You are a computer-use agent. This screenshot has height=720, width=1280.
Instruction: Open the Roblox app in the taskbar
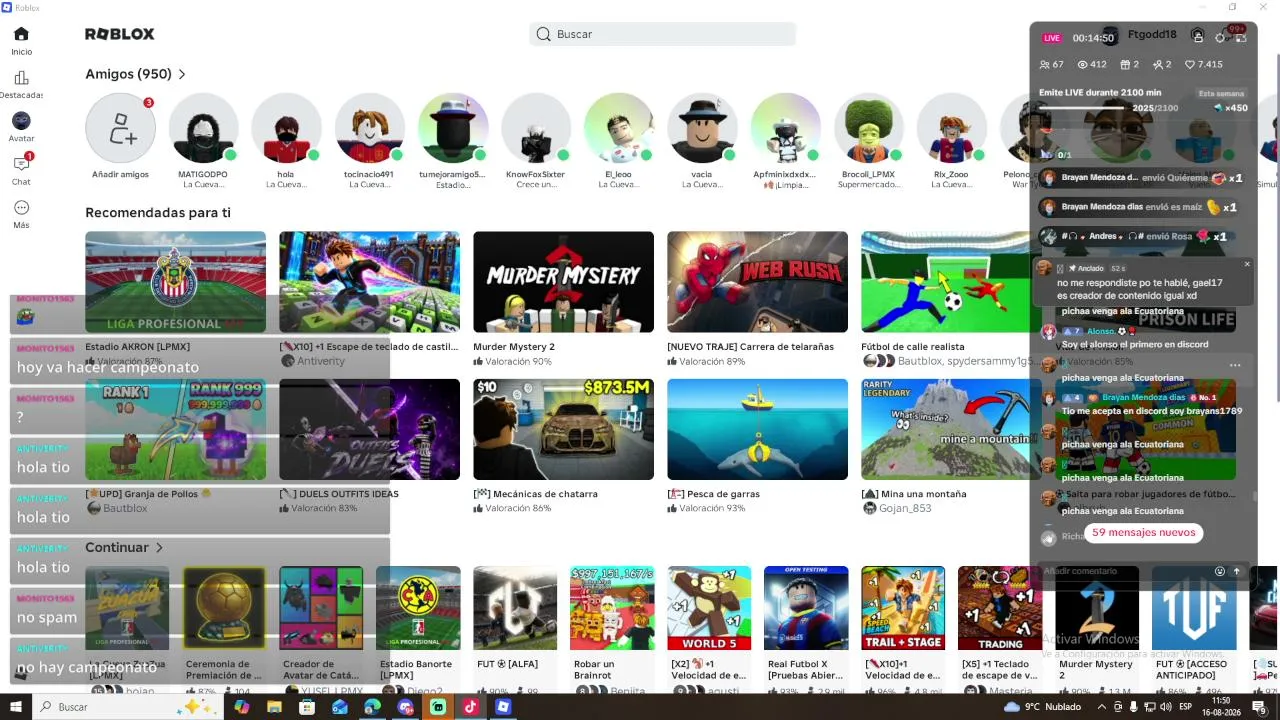503,707
